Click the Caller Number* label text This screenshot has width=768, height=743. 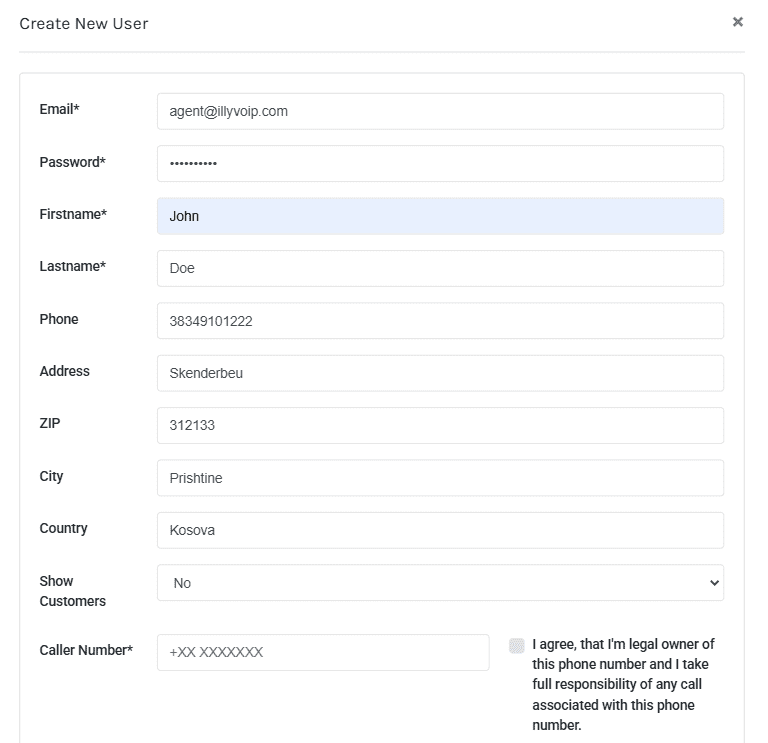86,650
